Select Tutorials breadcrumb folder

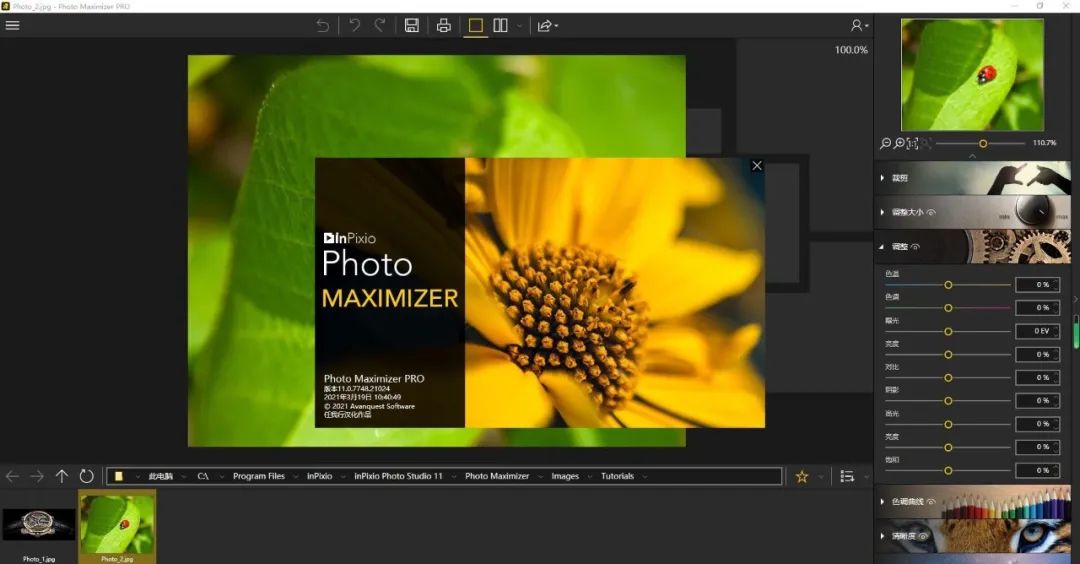click(617, 476)
